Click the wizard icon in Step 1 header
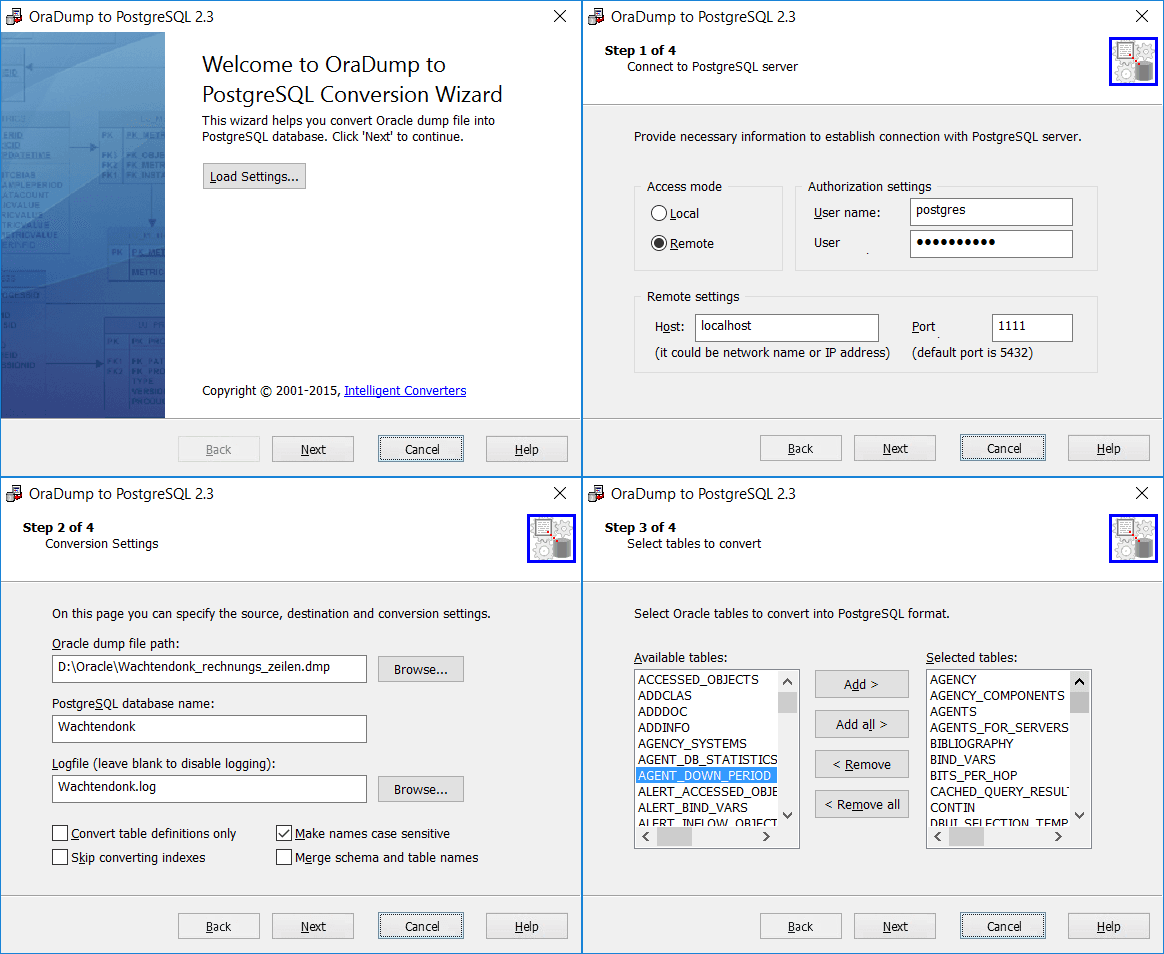 click(x=1134, y=62)
